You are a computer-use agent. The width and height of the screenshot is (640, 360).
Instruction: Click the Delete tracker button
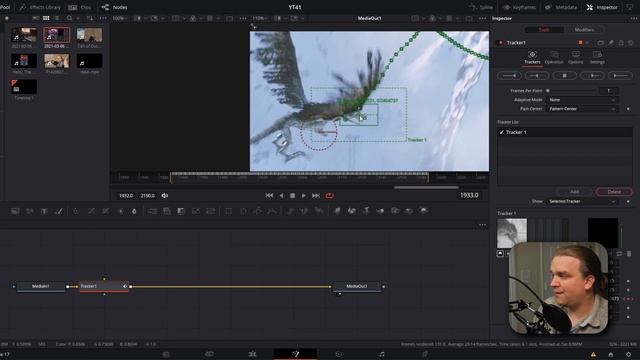(x=614, y=192)
